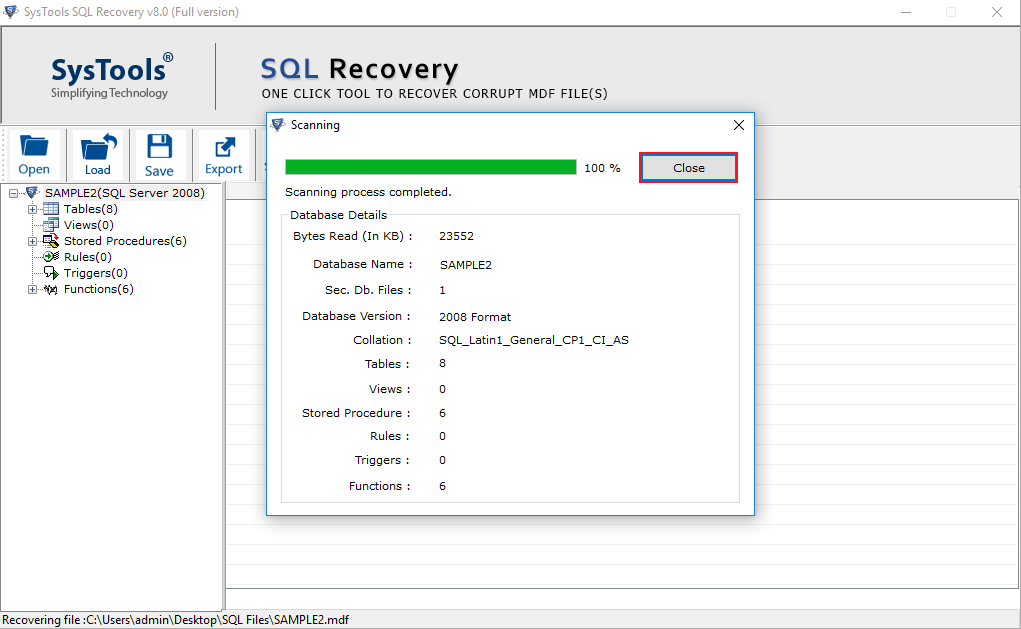The height and width of the screenshot is (629, 1021).
Task: Close the Scanning dialog with Close button
Action: click(x=688, y=168)
